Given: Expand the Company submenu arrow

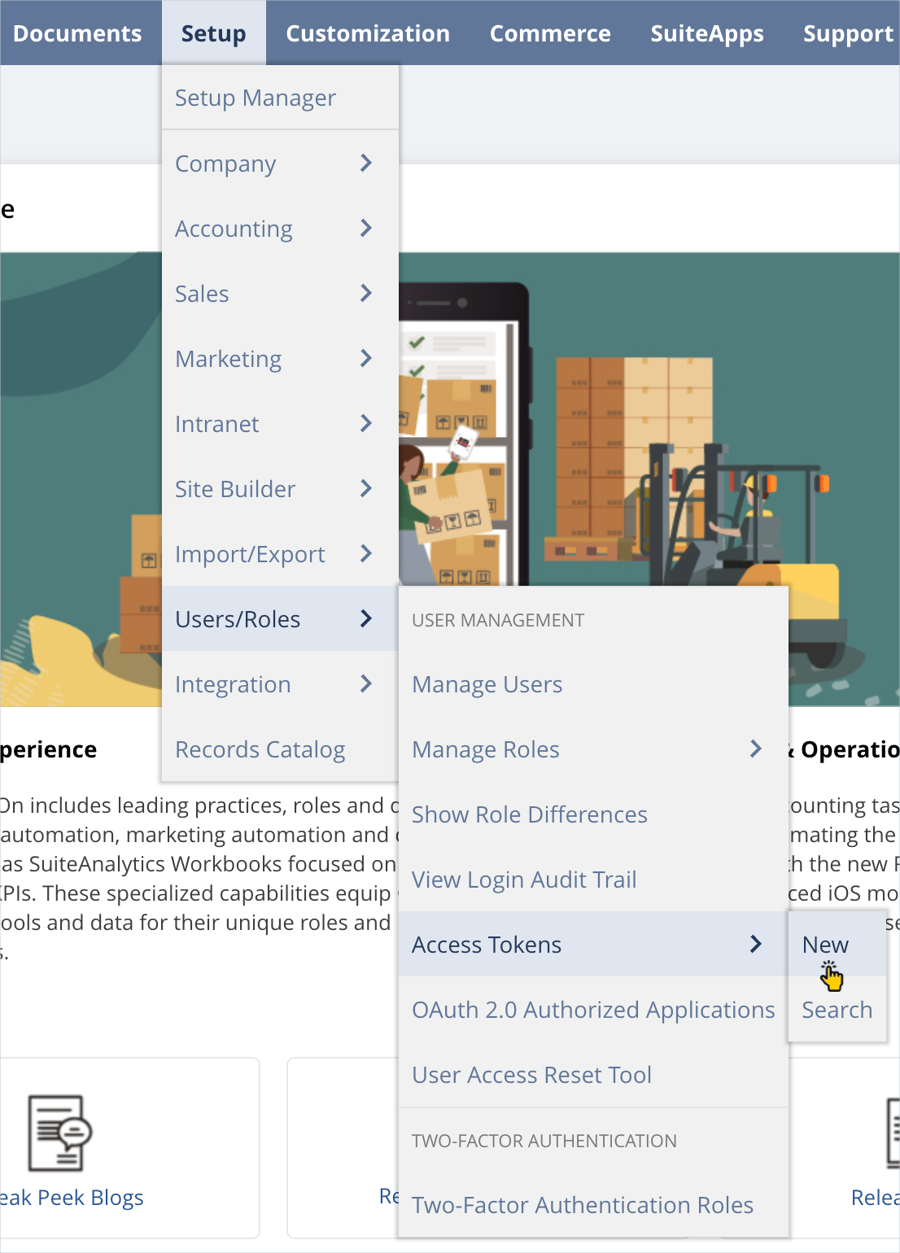Looking at the screenshot, I should tap(366, 163).
